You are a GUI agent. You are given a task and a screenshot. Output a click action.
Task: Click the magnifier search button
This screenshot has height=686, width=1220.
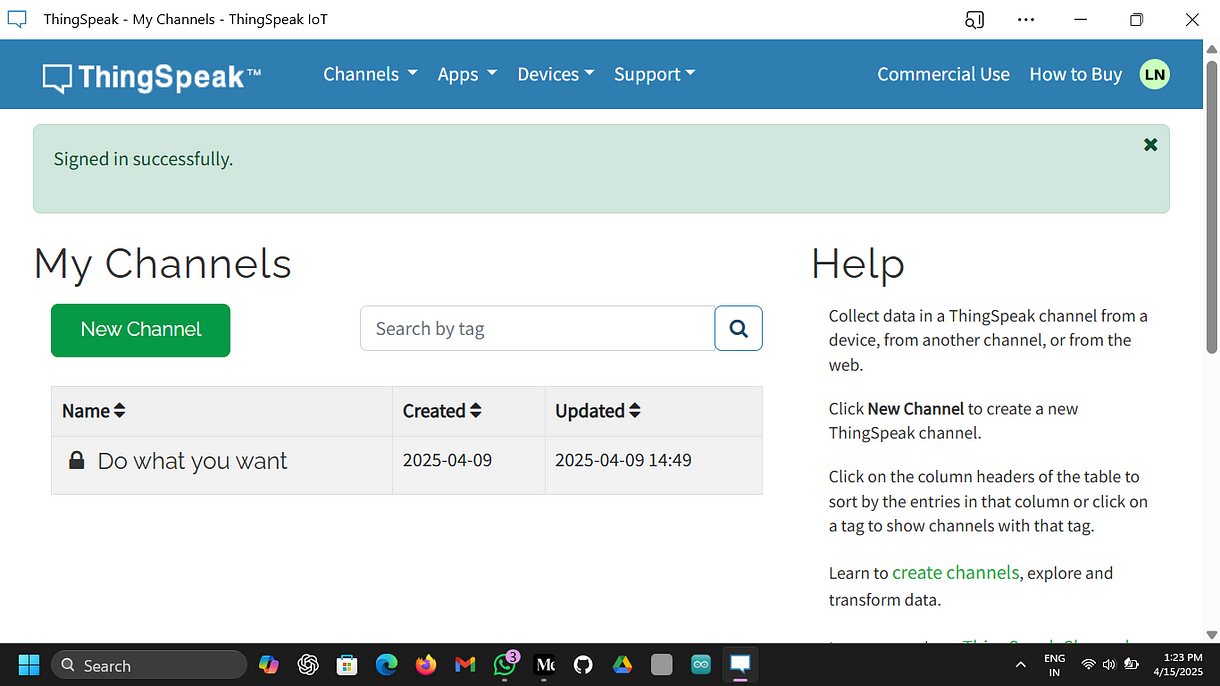738,328
